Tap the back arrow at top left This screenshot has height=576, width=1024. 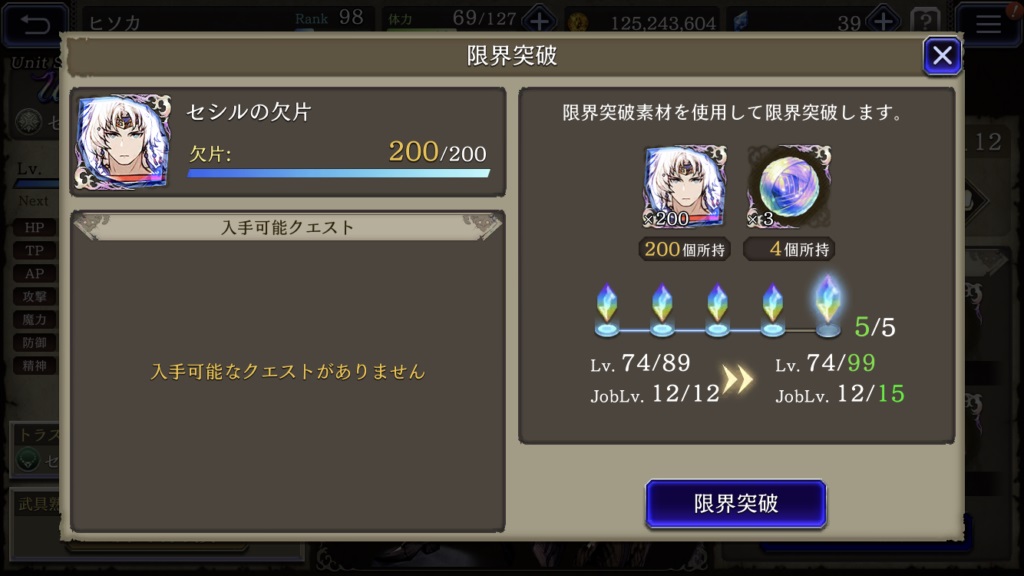tap(35, 24)
